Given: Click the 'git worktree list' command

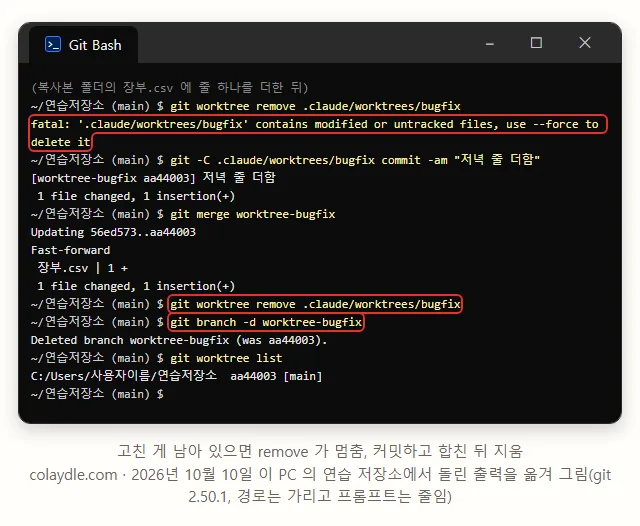Looking at the screenshot, I should pyautogui.click(x=226, y=358).
